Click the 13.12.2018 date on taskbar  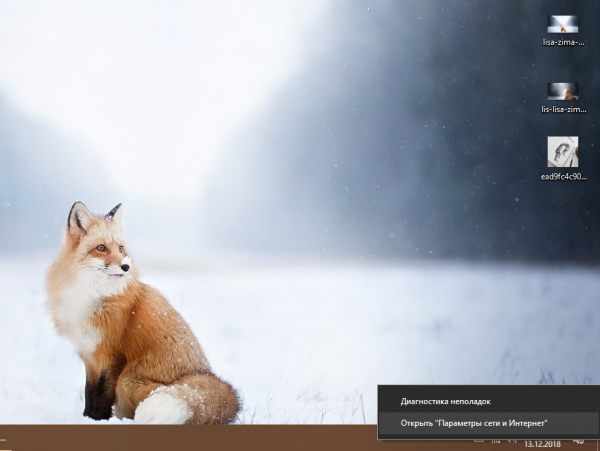tap(542, 445)
